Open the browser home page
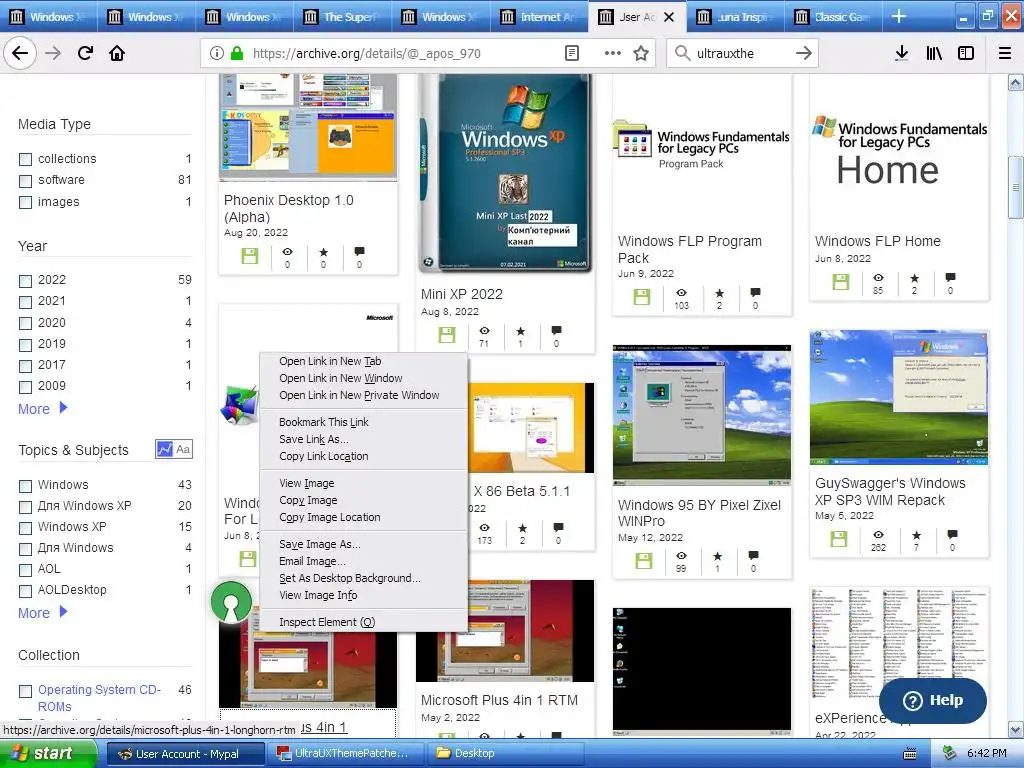The image size is (1024, 768). pos(117,53)
